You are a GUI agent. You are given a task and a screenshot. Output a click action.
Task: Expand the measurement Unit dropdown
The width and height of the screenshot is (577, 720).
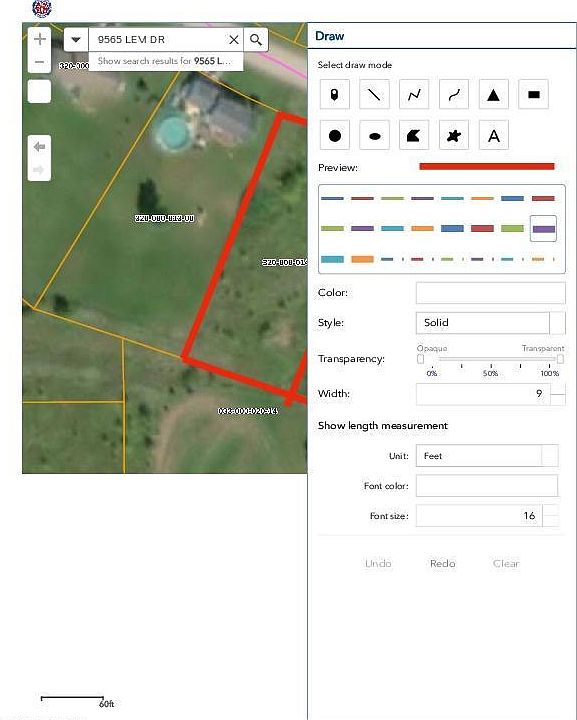click(487, 456)
